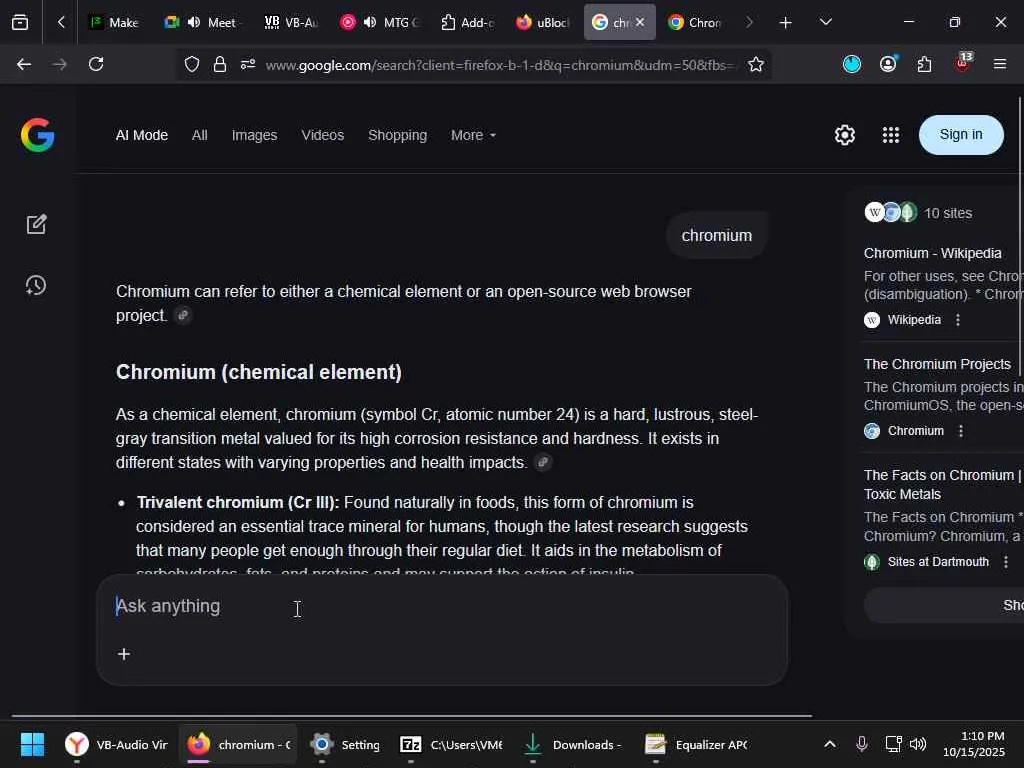Select the Videos search tab
This screenshot has width=1024, height=768.
(323, 135)
